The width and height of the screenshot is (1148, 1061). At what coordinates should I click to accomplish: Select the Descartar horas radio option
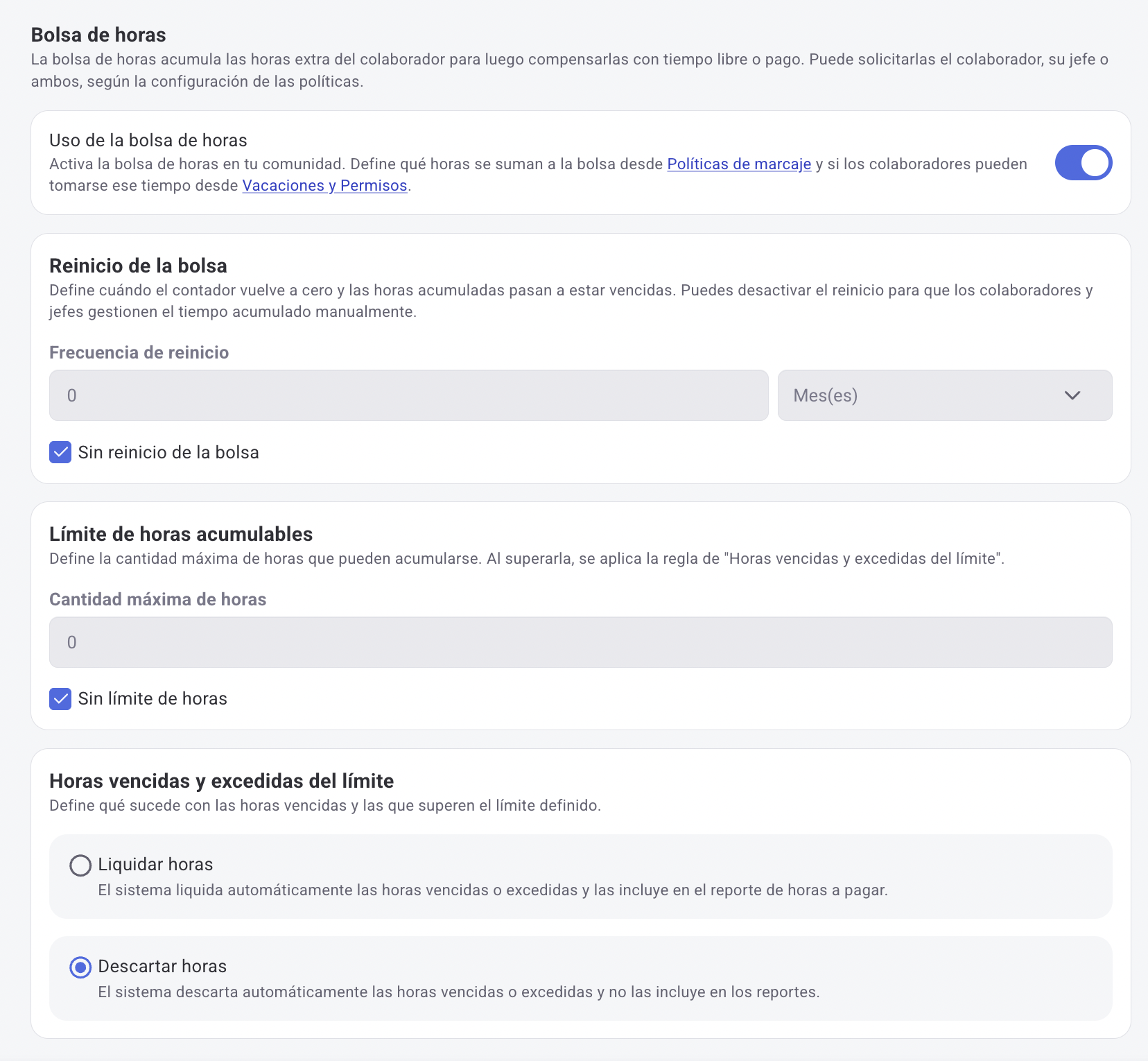click(x=80, y=967)
